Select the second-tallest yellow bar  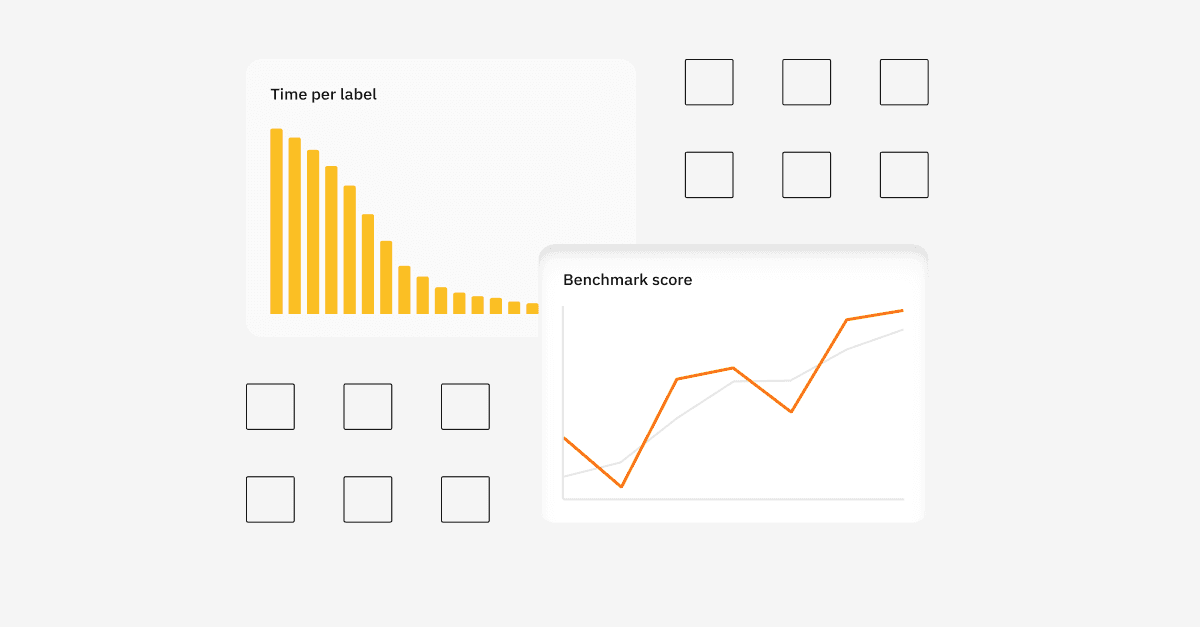[x=295, y=225]
